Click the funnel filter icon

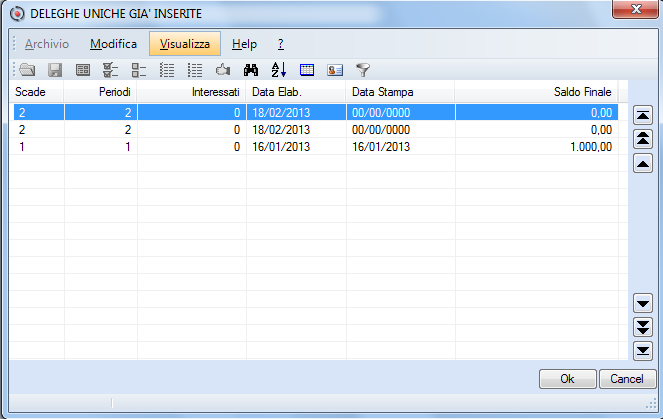pos(363,70)
